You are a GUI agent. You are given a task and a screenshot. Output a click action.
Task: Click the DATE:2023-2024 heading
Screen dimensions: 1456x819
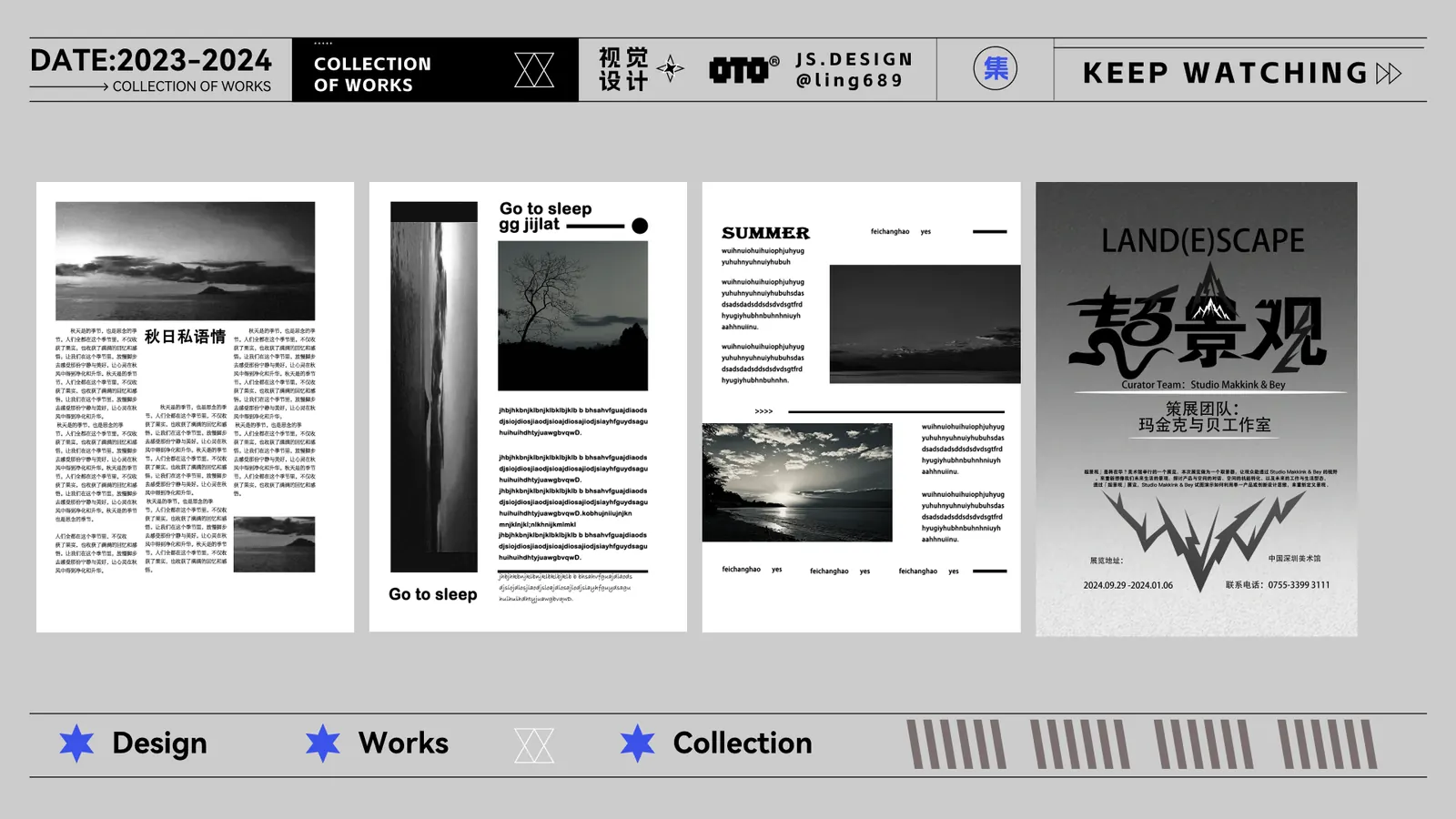(x=151, y=60)
